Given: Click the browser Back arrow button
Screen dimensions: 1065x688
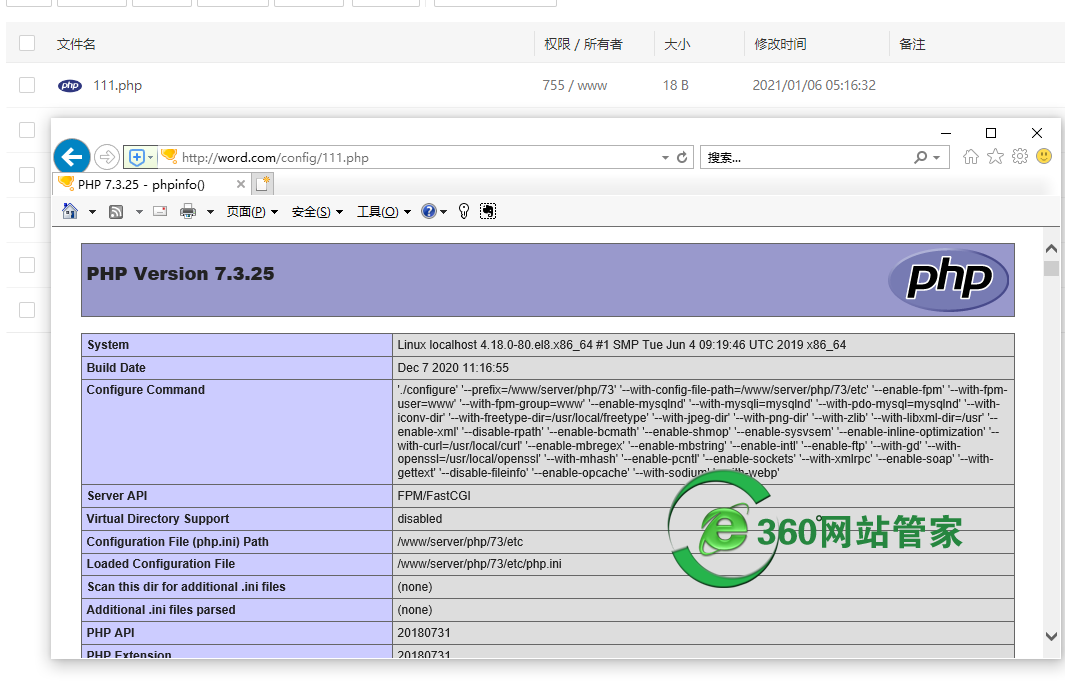Looking at the screenshot, I should coord(72,157).
